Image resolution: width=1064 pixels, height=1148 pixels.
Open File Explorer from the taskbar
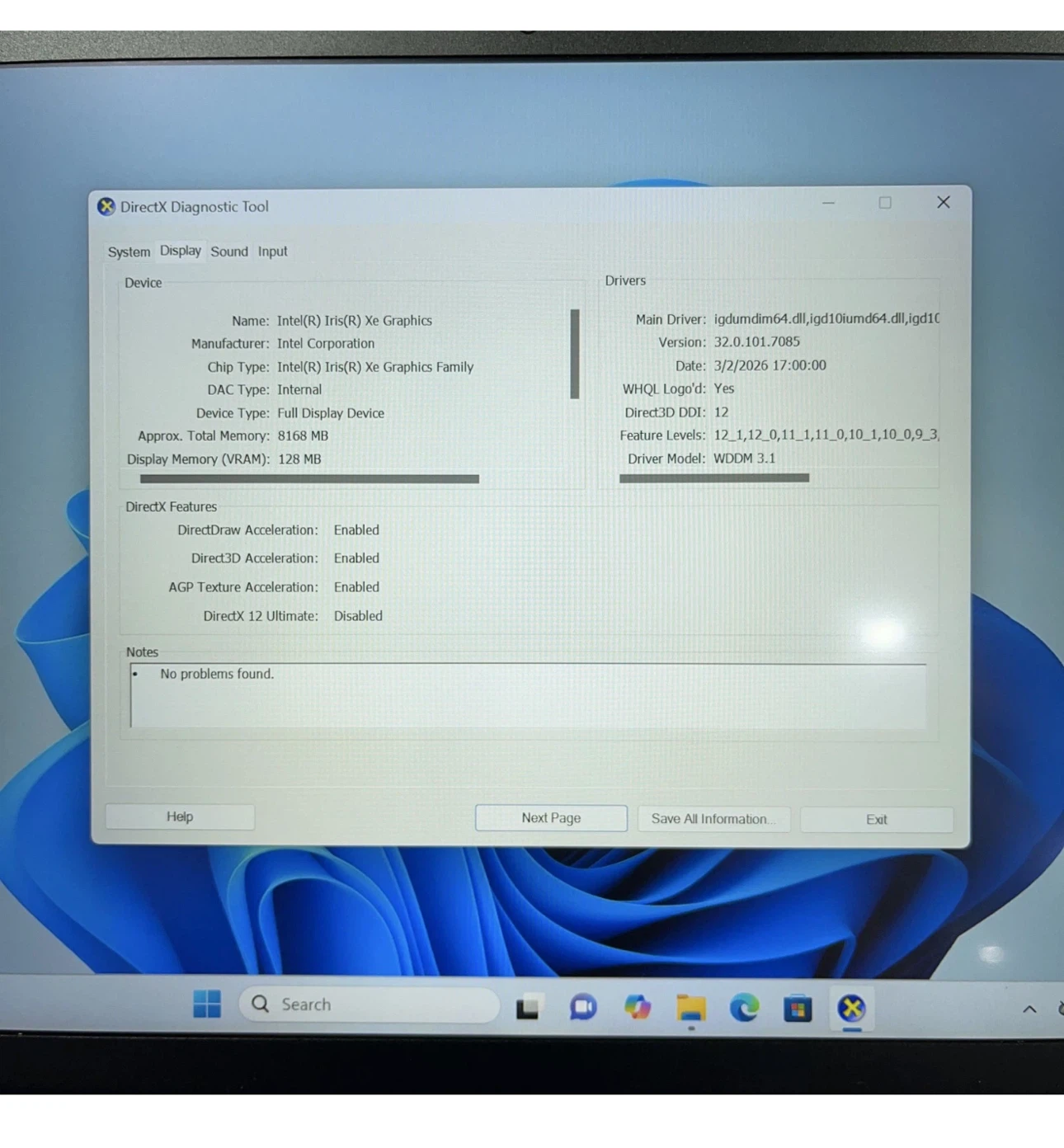(x=691, y=1008)
